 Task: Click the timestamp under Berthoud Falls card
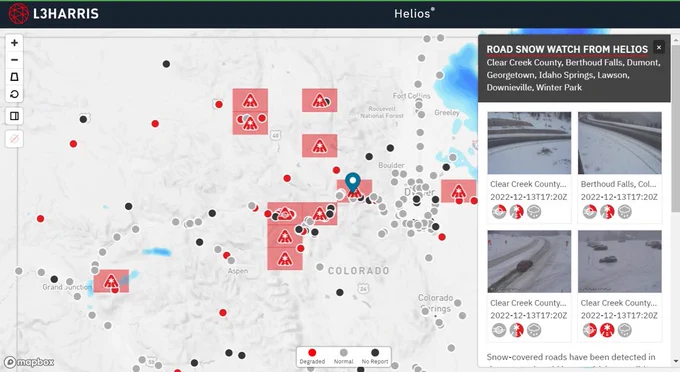coord(619,197)
